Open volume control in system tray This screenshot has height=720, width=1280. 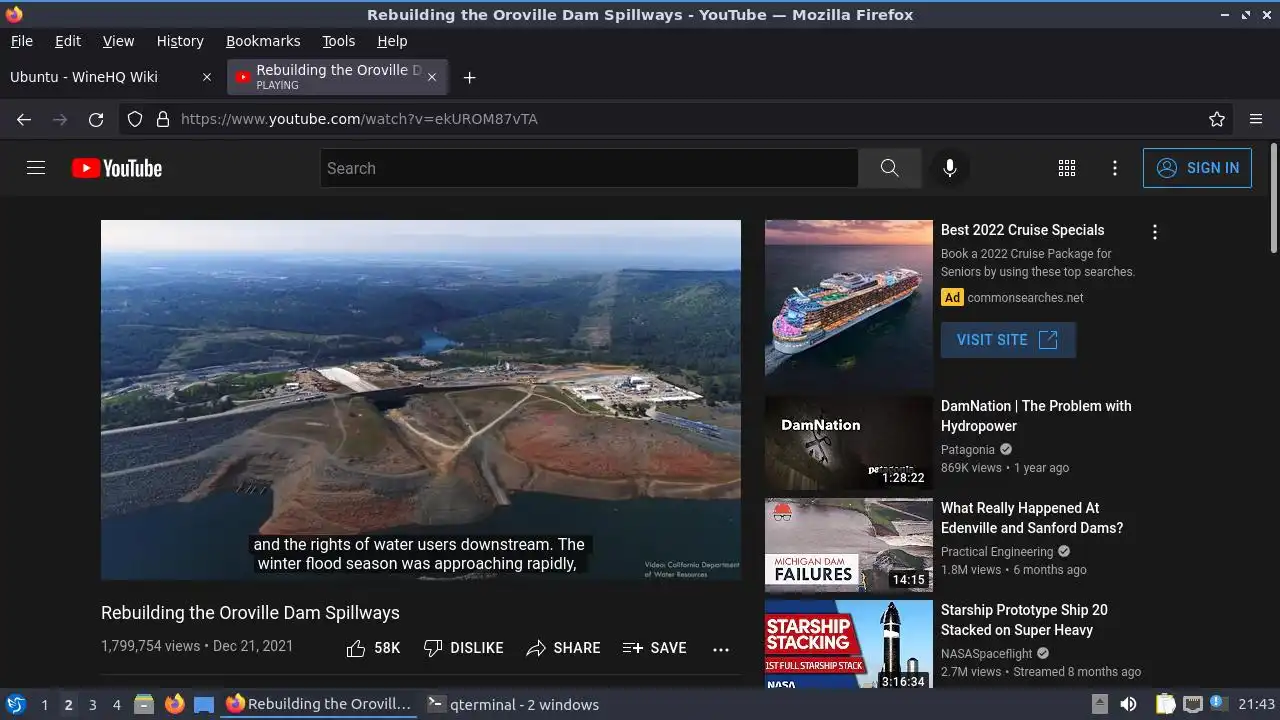click(x=1128, y=704)
